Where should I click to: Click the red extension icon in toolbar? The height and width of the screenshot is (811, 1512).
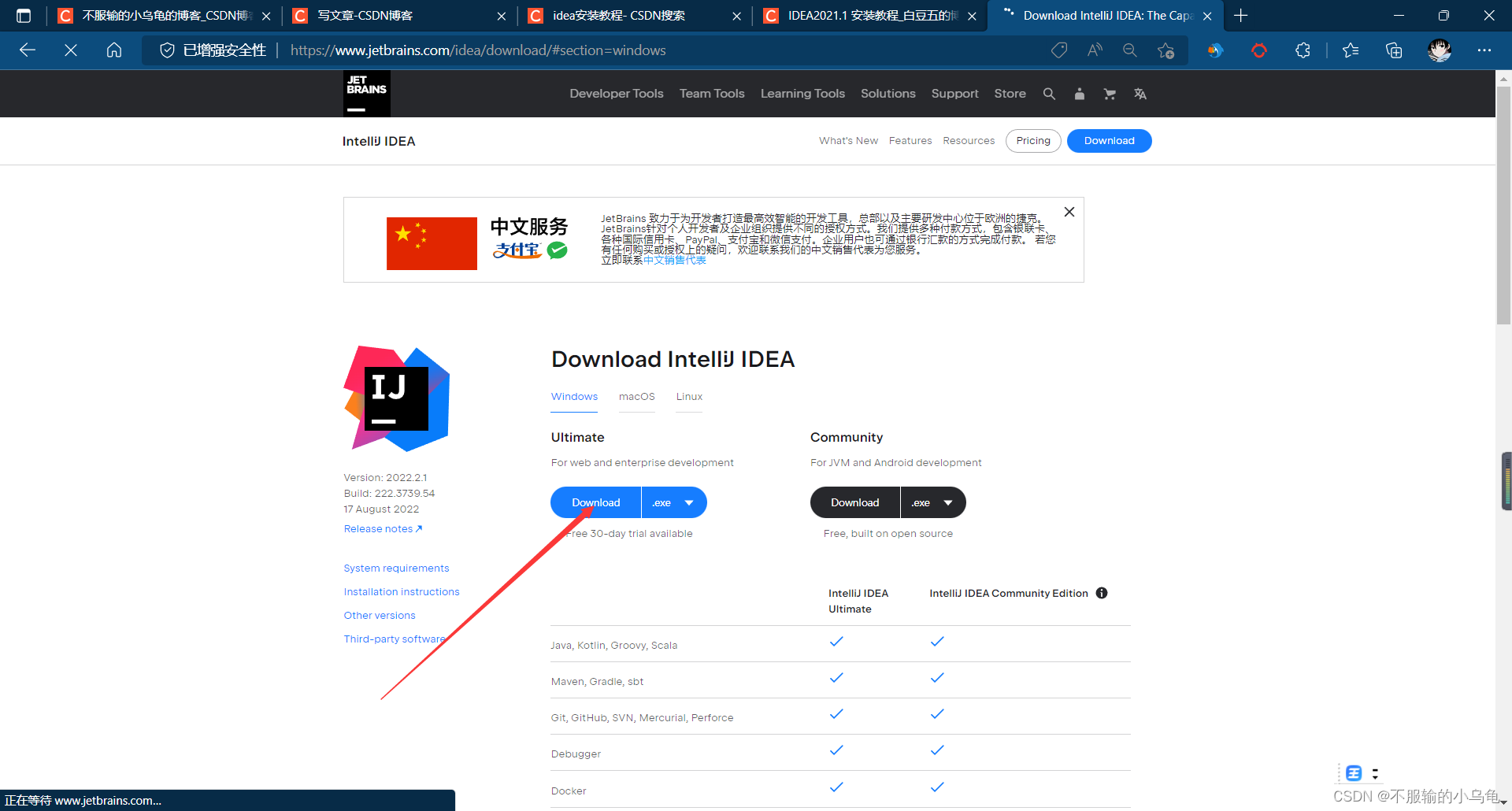[x=1259, y=50]
